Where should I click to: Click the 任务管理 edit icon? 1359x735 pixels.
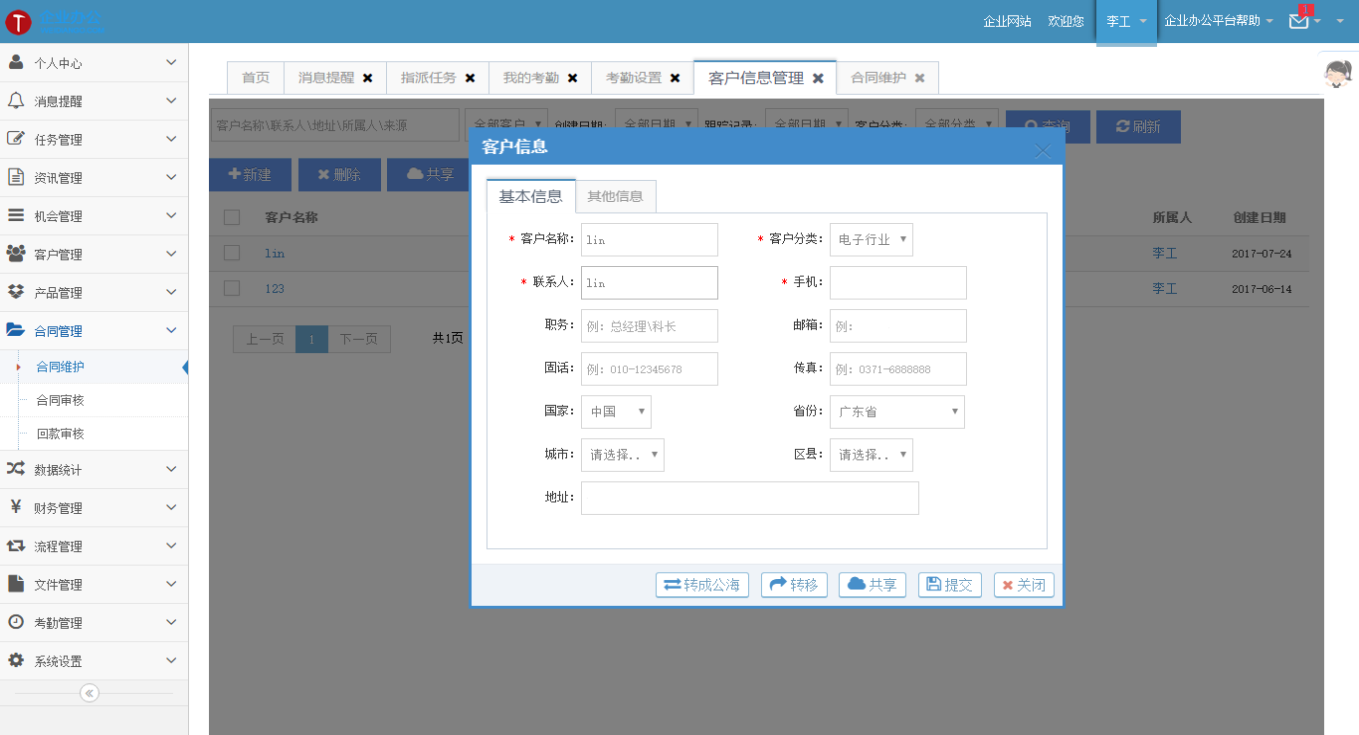[16, 139]
